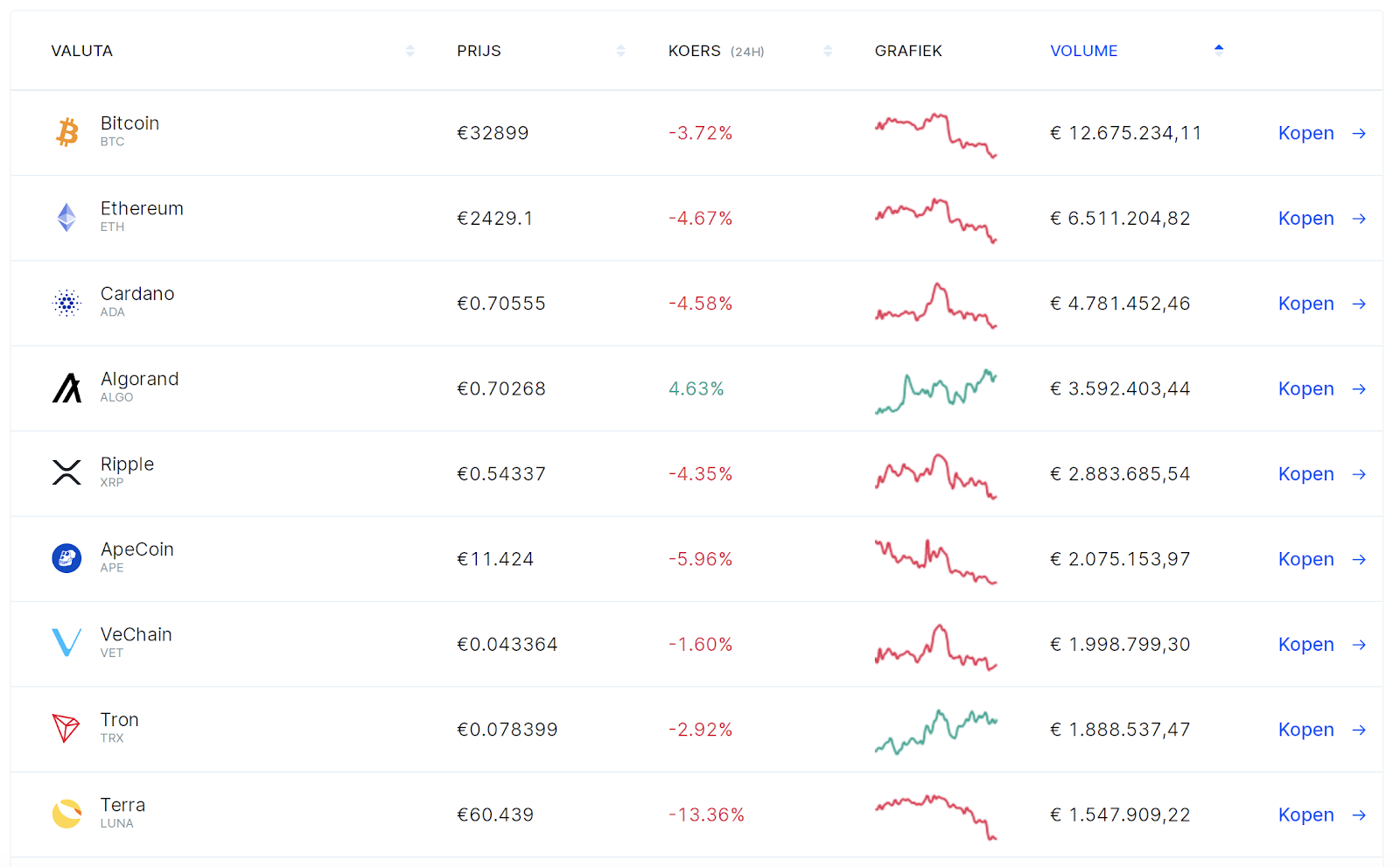Viewport: 1400px width, 867px height.
Task: Click the Ripple XRP logo icon
Action: (66, 472)
